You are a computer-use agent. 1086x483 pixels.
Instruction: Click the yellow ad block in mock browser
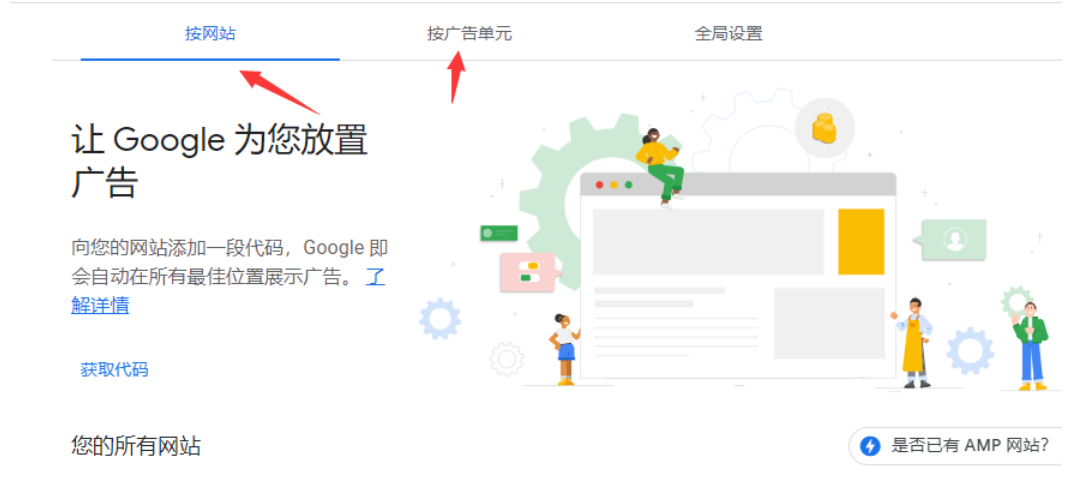tap(861, 241)
